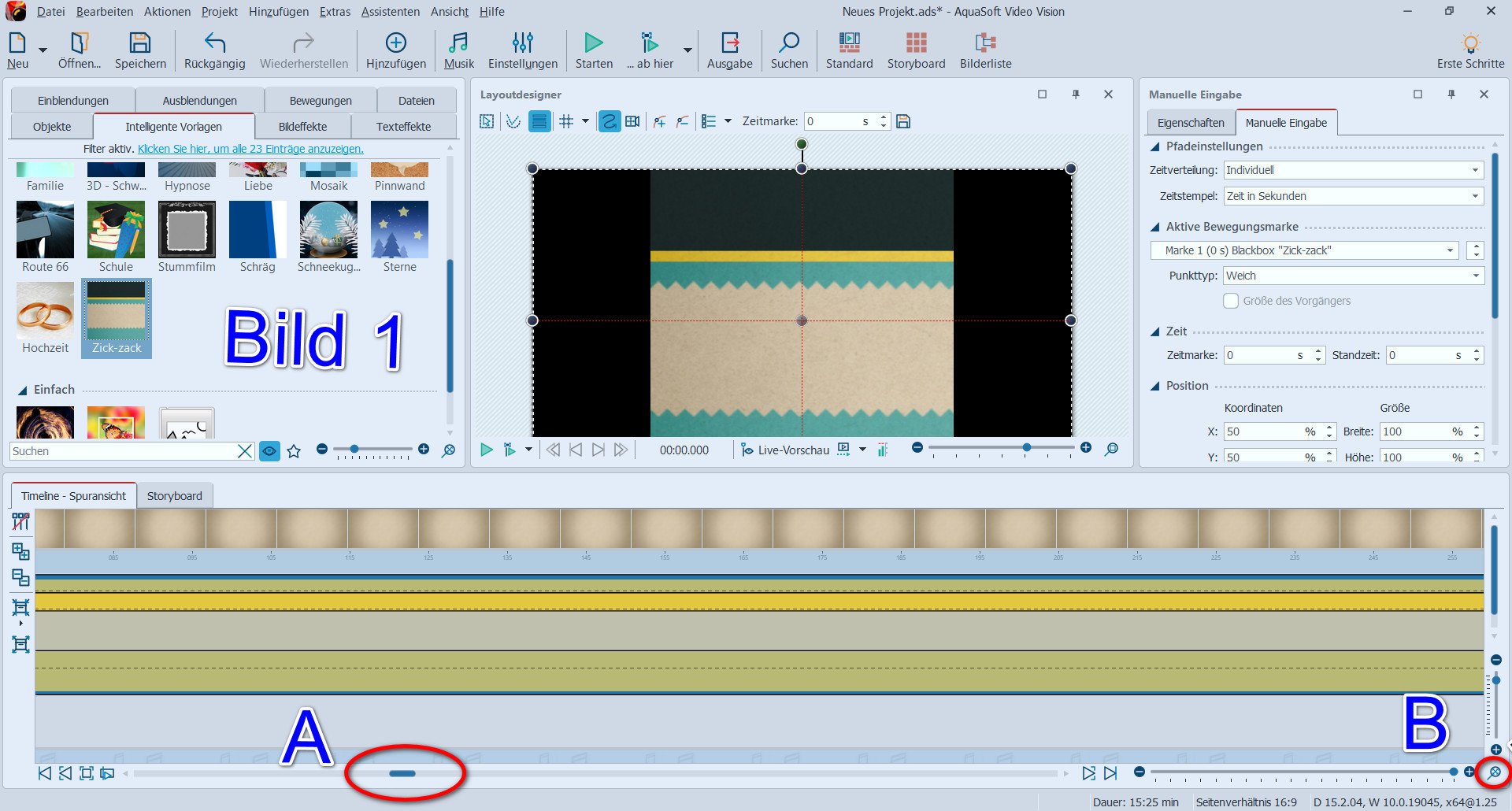This screenshot has height=811, width=1512.
Task: Click the timeline zoom slider handle
Action: click(1453, 772)
